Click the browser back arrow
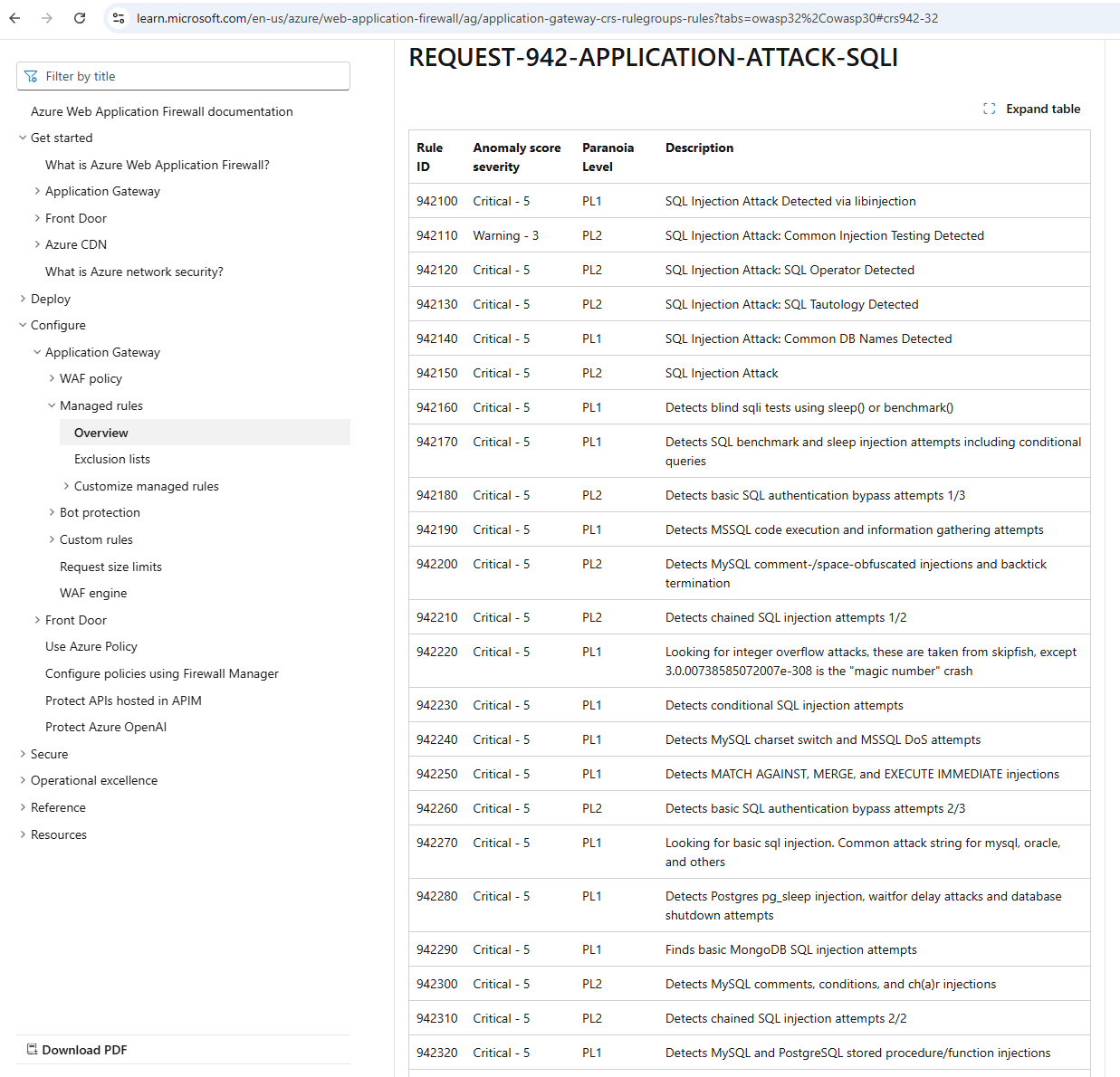 click(14, 18)
